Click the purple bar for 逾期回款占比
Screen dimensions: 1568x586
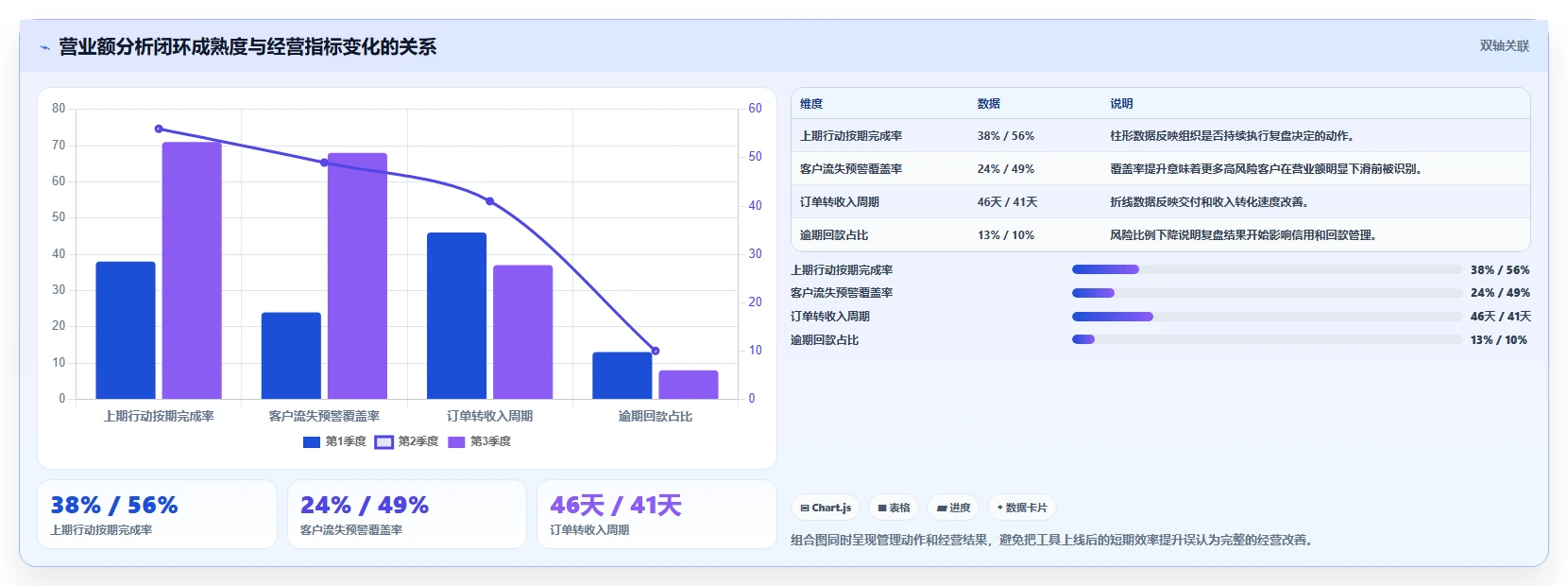689,385
